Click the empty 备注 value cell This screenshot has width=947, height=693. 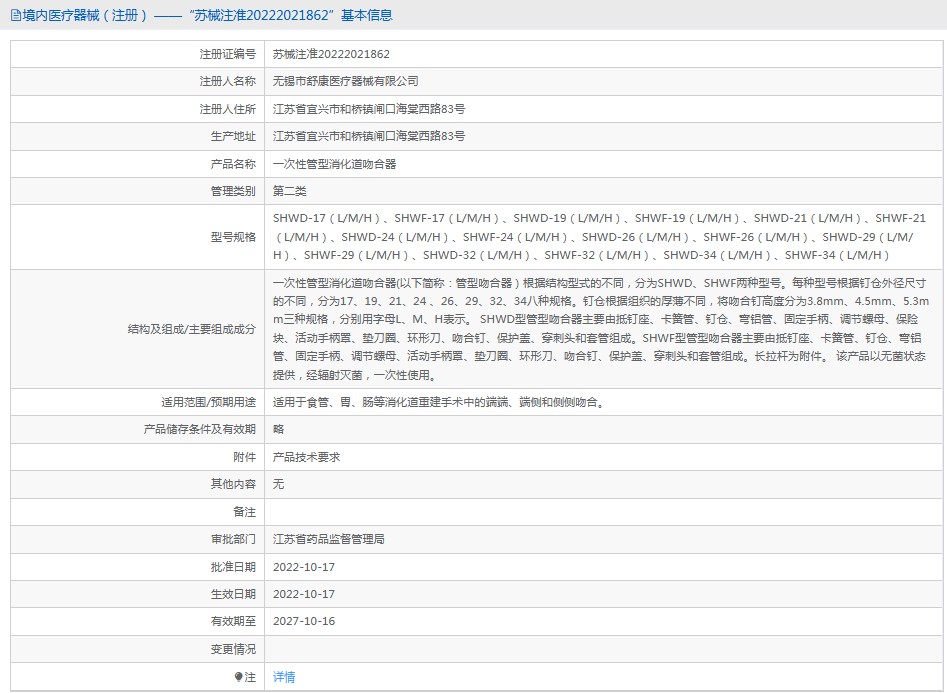click(x=600, y=512)
